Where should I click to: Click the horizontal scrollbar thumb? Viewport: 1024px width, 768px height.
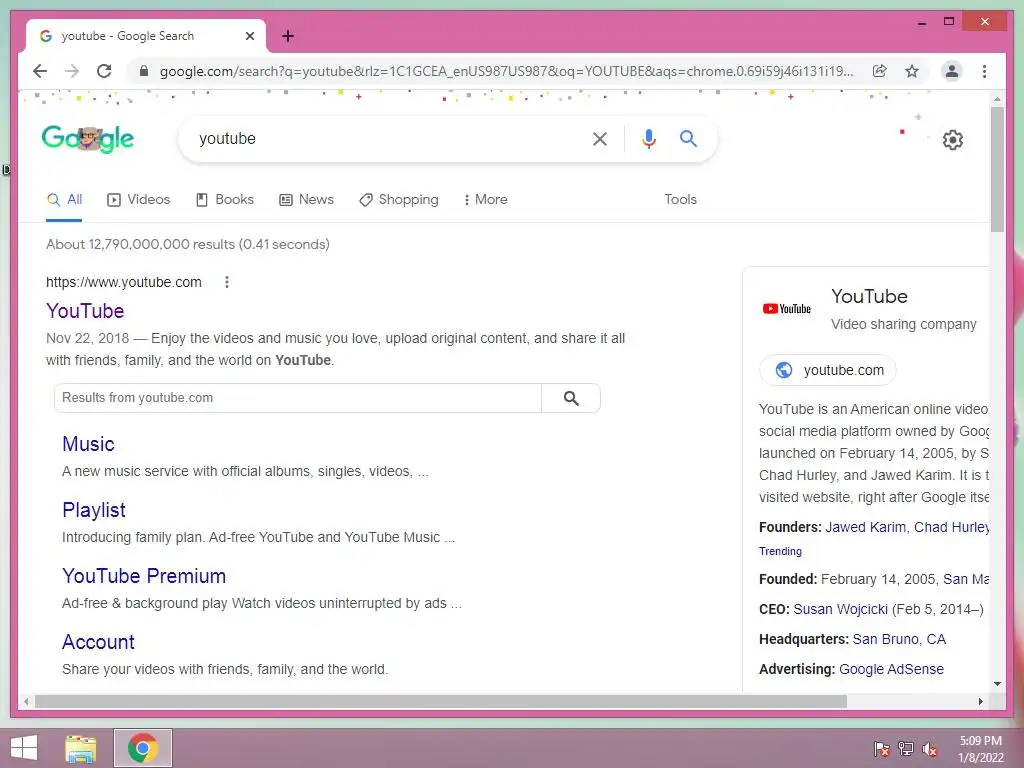(441, 701)
